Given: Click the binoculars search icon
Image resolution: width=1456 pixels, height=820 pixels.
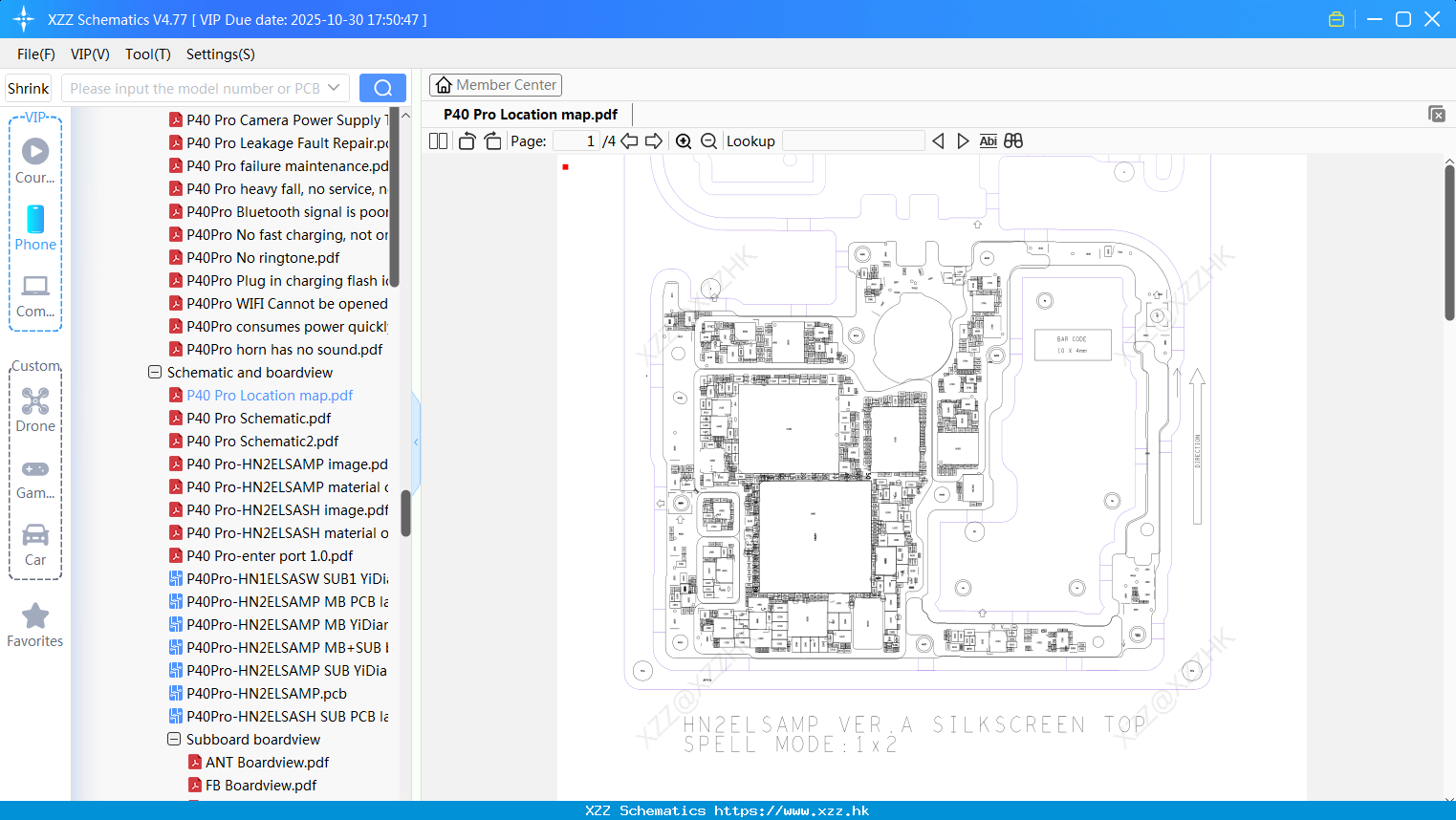Looking at the screenshot, I should 1013,141.
